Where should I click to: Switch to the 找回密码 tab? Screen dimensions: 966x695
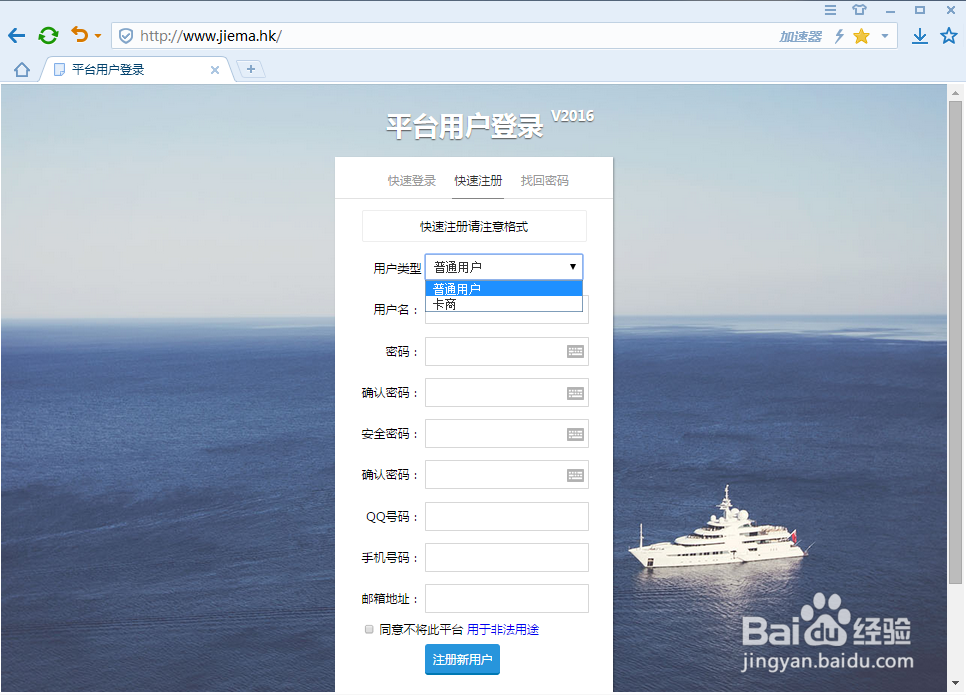[545, 181]
